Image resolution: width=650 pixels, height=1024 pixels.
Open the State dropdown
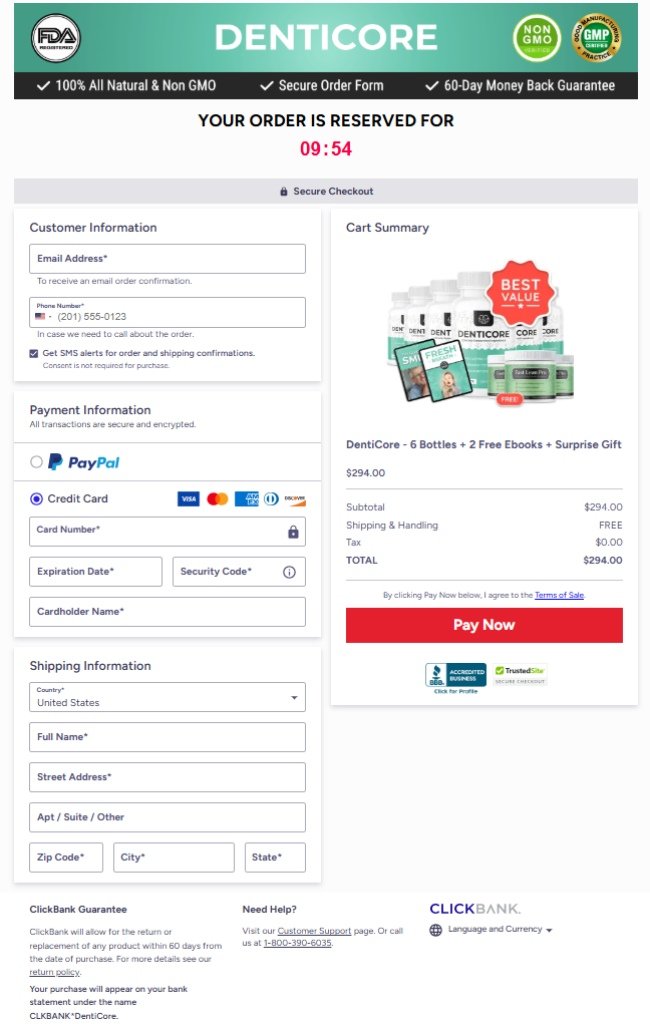(274, 857)
